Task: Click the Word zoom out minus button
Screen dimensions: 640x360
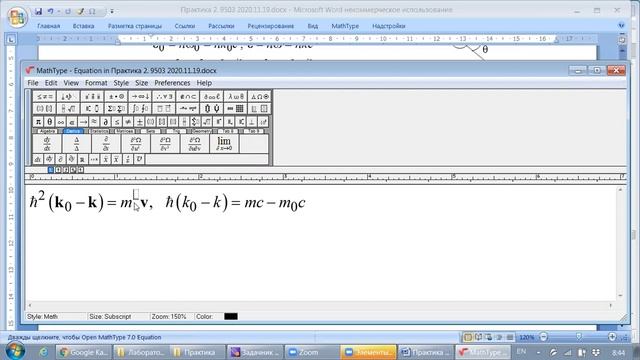Action: [543, 337]
